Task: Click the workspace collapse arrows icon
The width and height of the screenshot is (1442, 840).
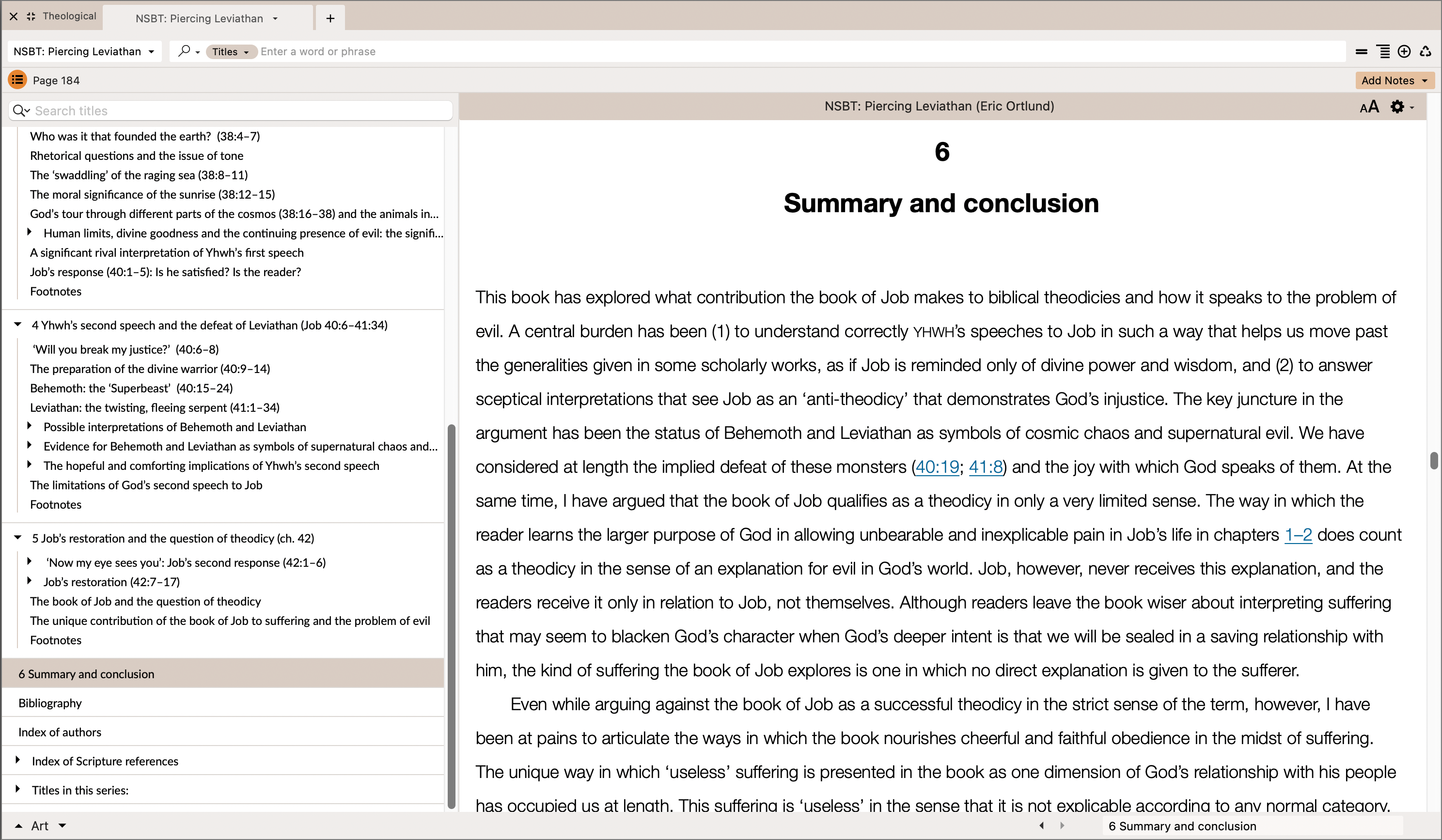Action: click(31, 16)
